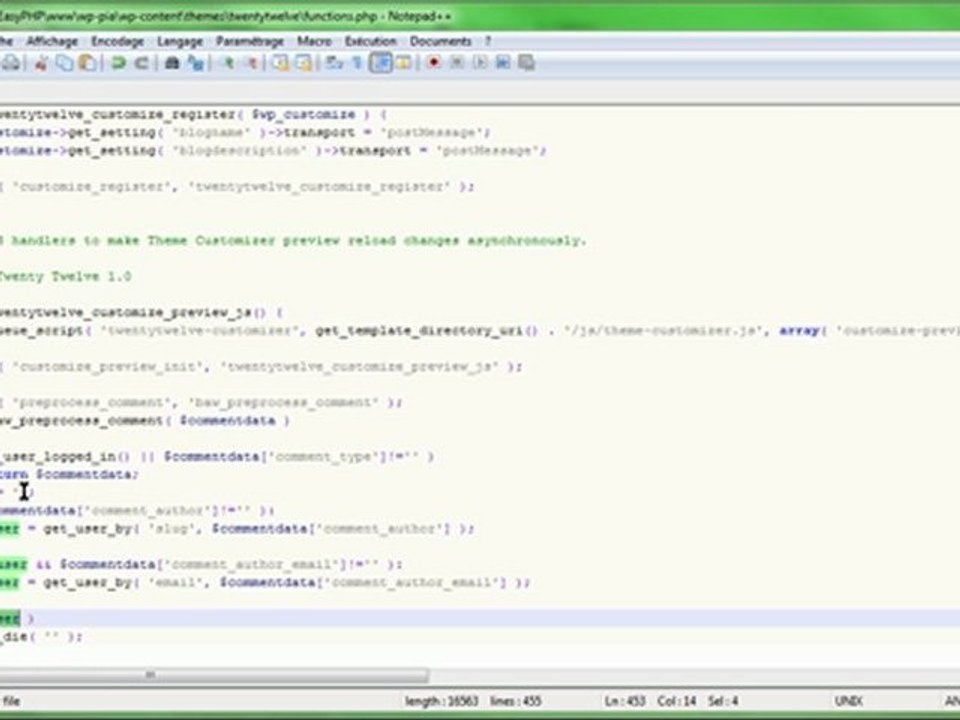The width and height of the screenshot is (960, 720).
Task: Open the Encodage menu
Action: (x=118, y=41)
